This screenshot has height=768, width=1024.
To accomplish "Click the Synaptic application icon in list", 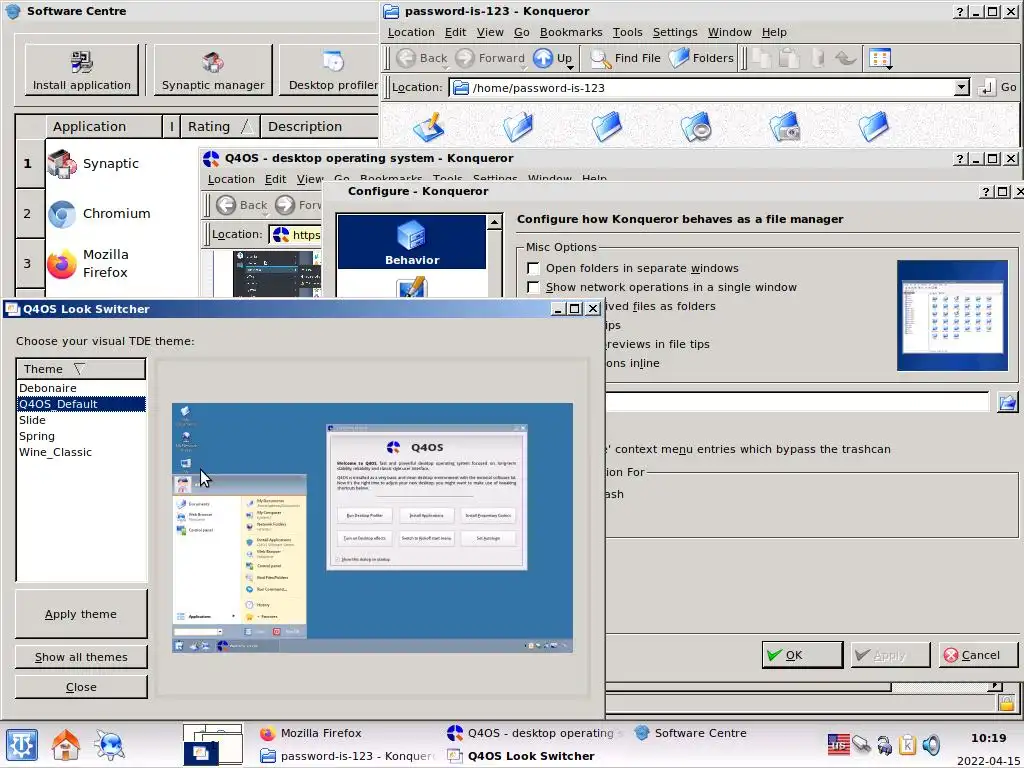I will click(62, 163).
